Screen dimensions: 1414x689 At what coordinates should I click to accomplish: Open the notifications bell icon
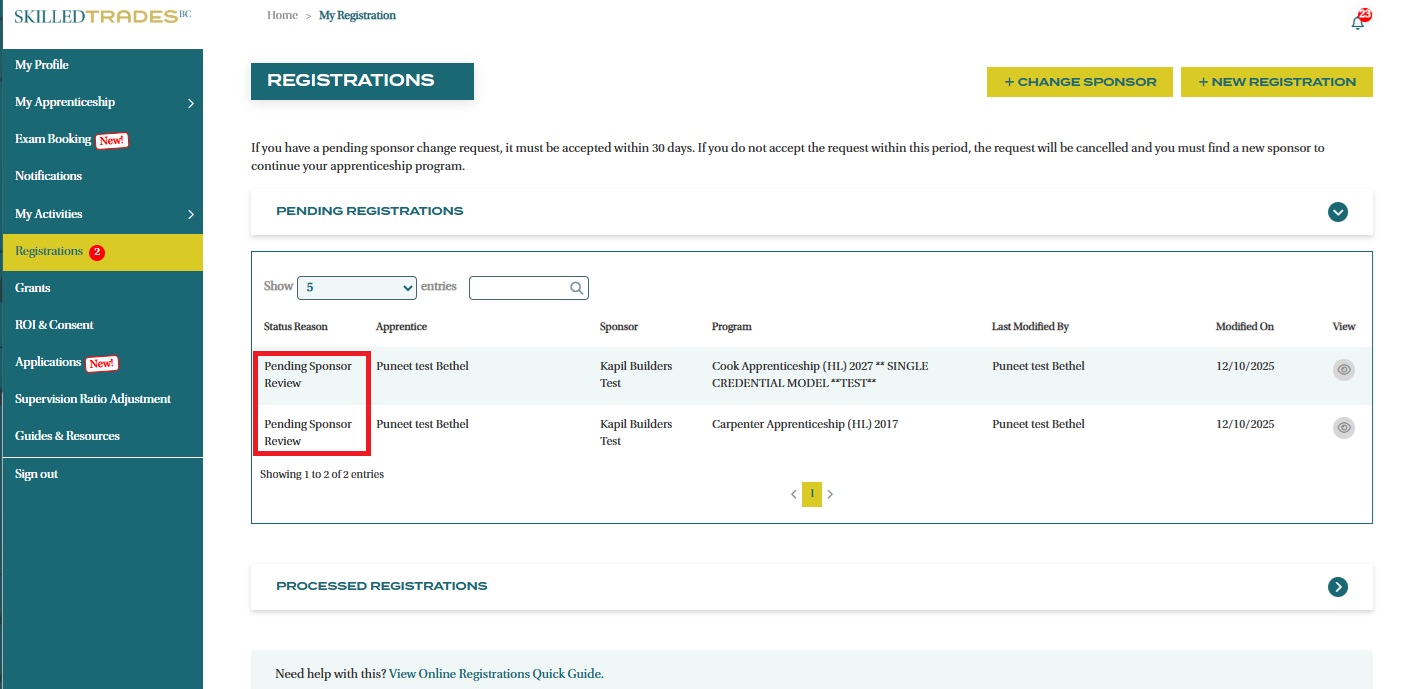coord(1357,22)
